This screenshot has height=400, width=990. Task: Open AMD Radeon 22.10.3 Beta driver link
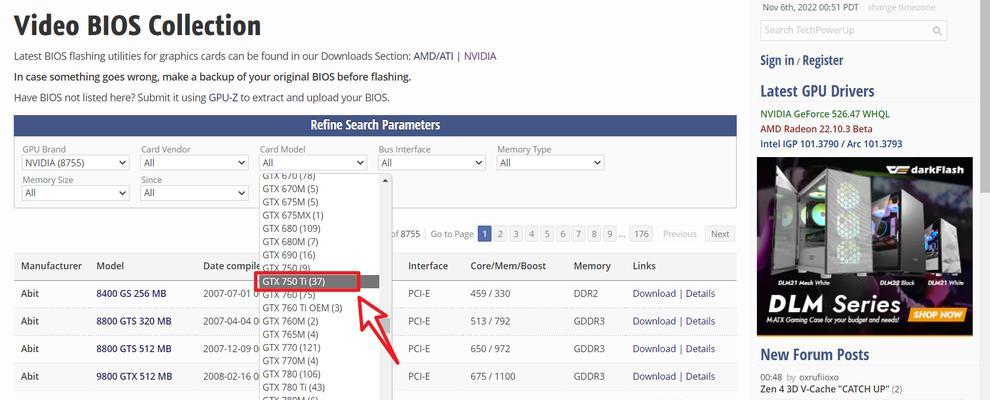click(816, 129)
